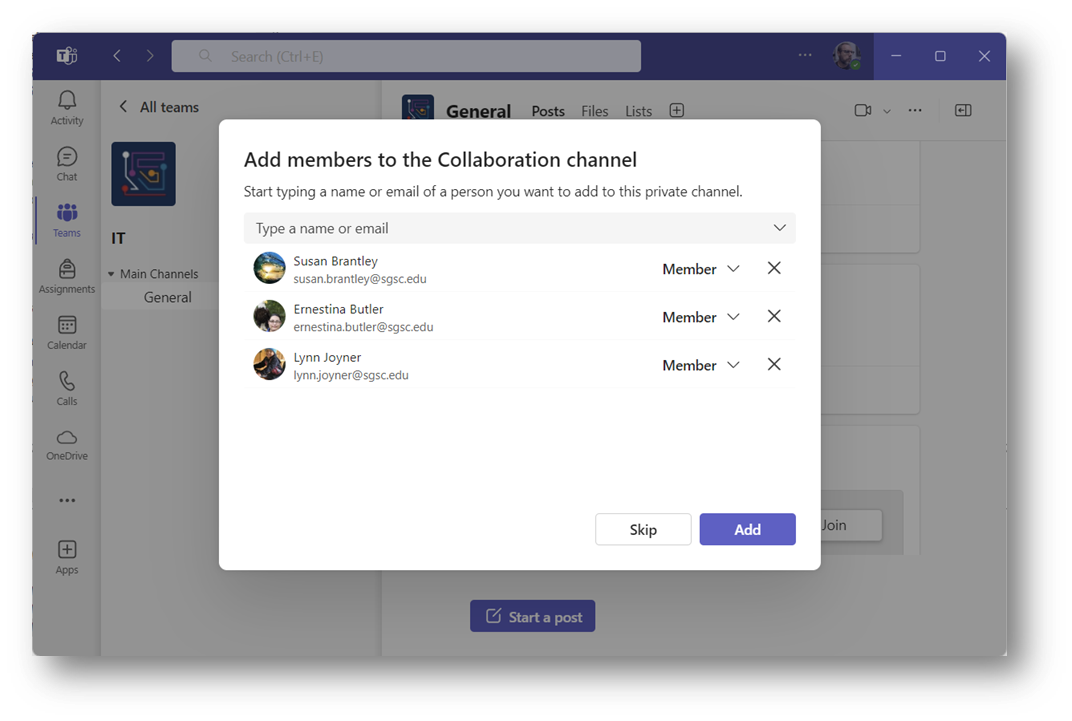The height and width of the screenshot is (721, 1072).
Task: Focus the name or email field
Action: pos(510,228)
